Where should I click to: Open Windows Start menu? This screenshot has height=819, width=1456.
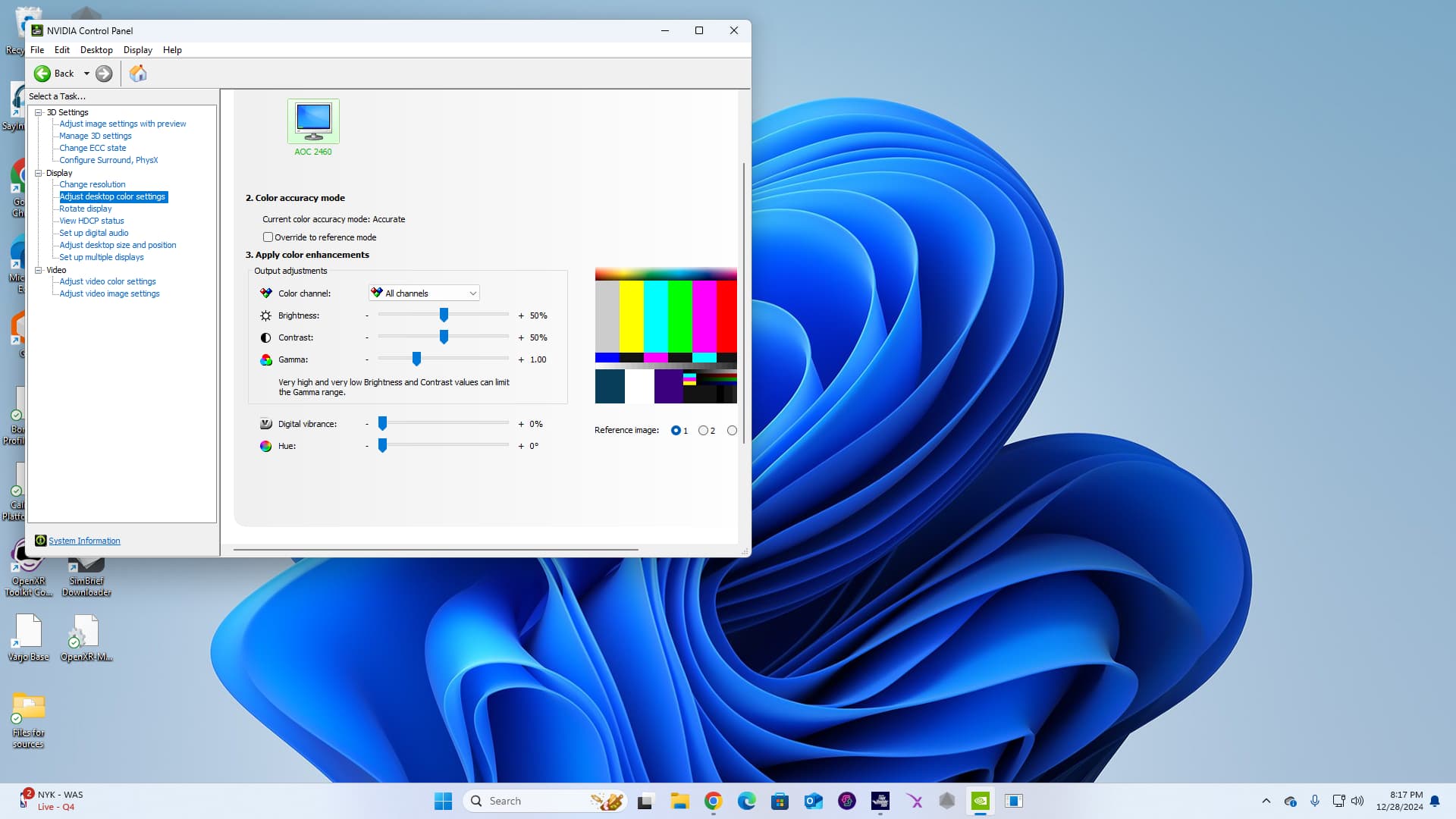(443, 801)
